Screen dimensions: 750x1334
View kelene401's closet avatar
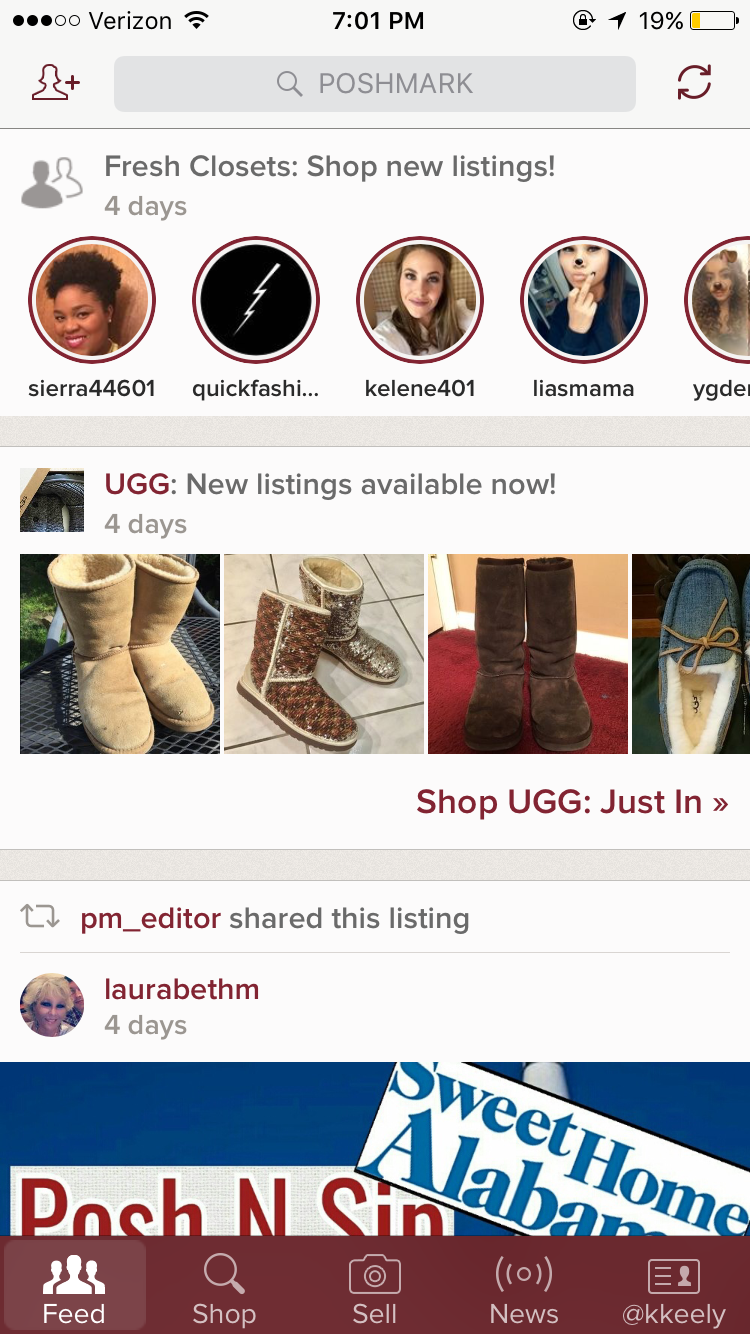tap(420, 300)
